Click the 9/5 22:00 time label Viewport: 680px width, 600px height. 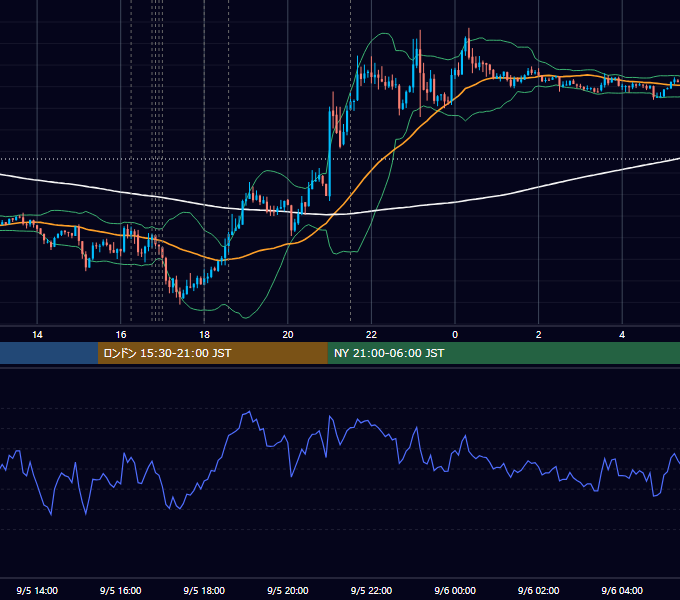371,590
